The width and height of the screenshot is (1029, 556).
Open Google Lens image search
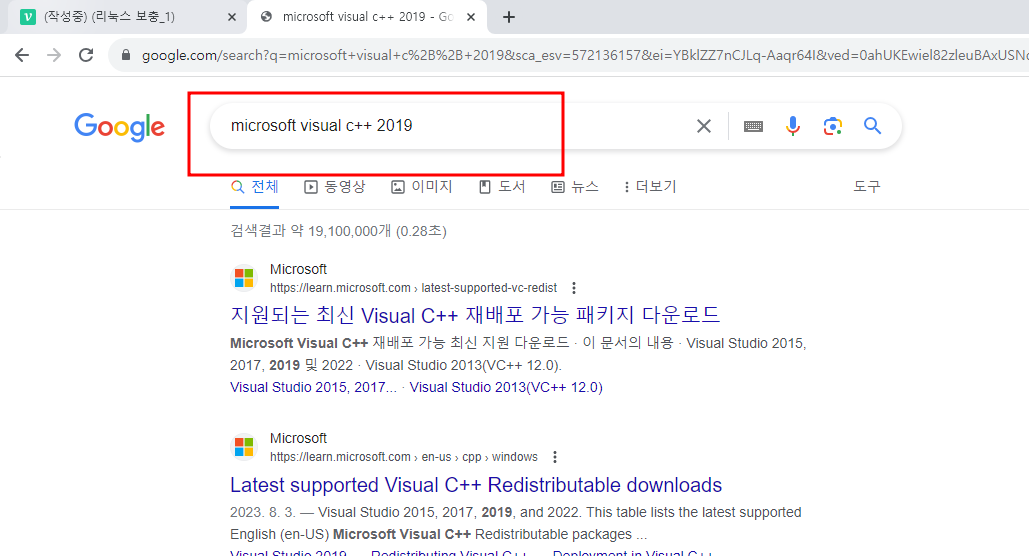pyautogui.click(x=833, y=126)
